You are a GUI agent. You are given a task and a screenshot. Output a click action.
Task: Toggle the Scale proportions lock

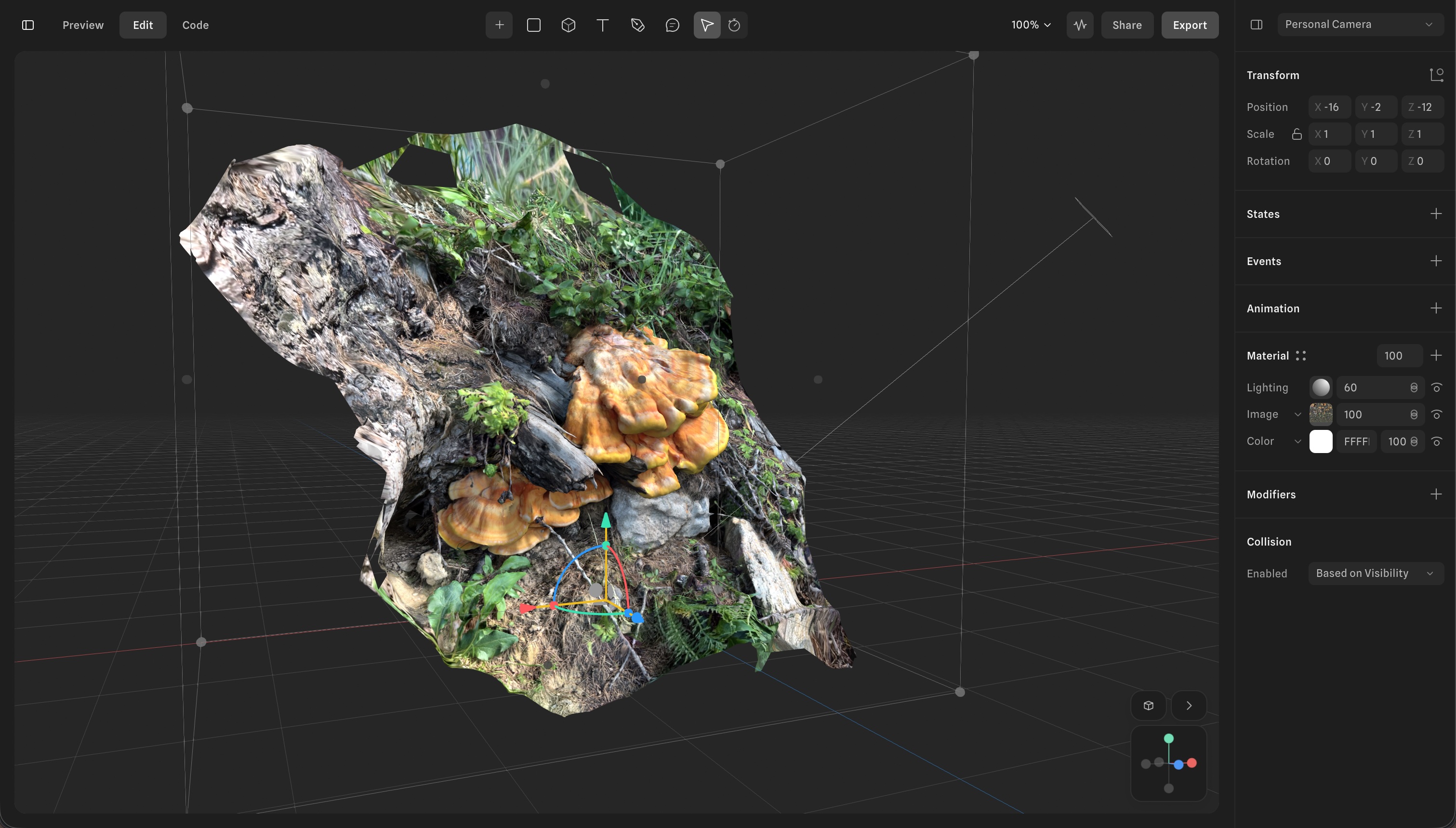click(x=1297, y=134)
